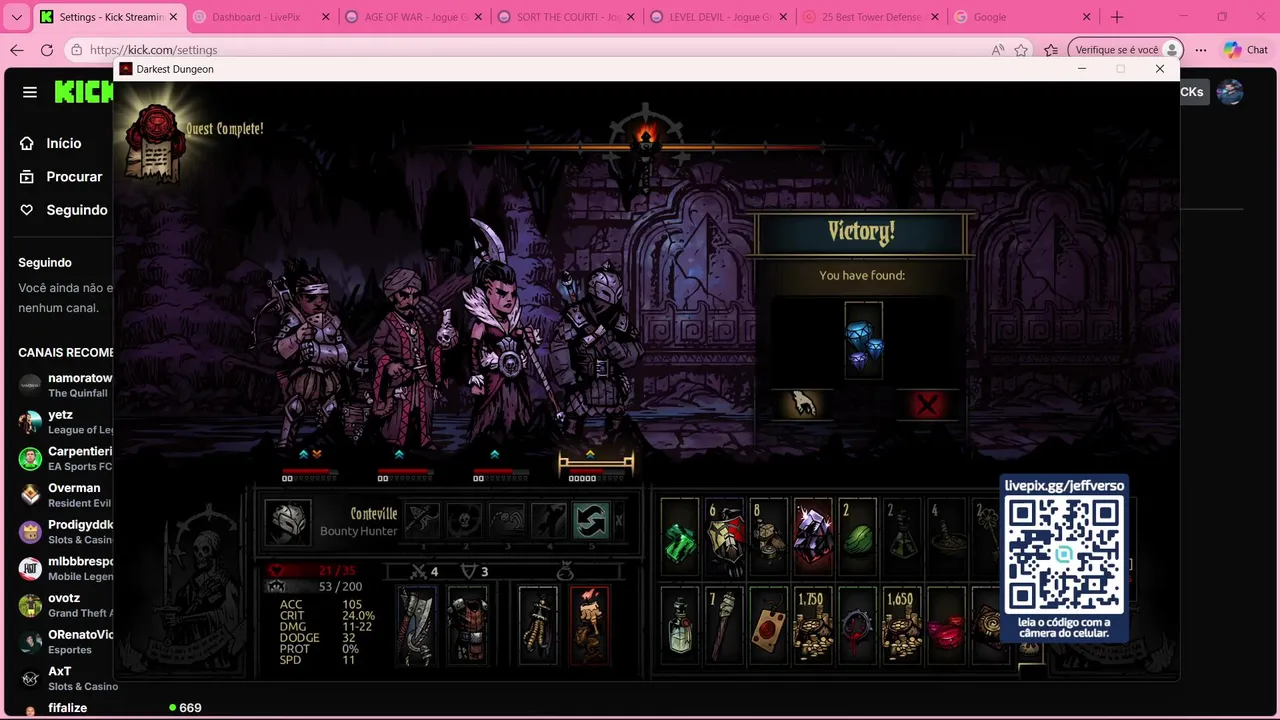Open ovotz recommended channel
The width and height of the screenshot is (1280, 720).
coord(66,605)
